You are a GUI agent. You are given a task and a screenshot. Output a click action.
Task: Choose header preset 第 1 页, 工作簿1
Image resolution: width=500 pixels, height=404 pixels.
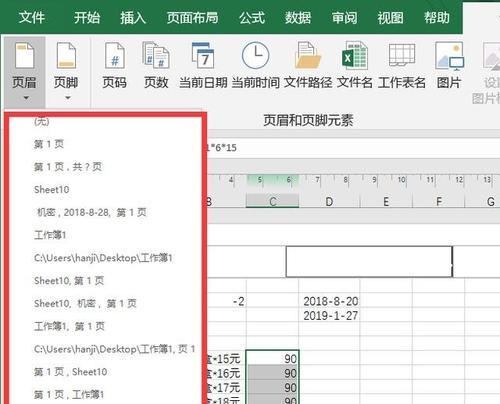tap(105, 394)
